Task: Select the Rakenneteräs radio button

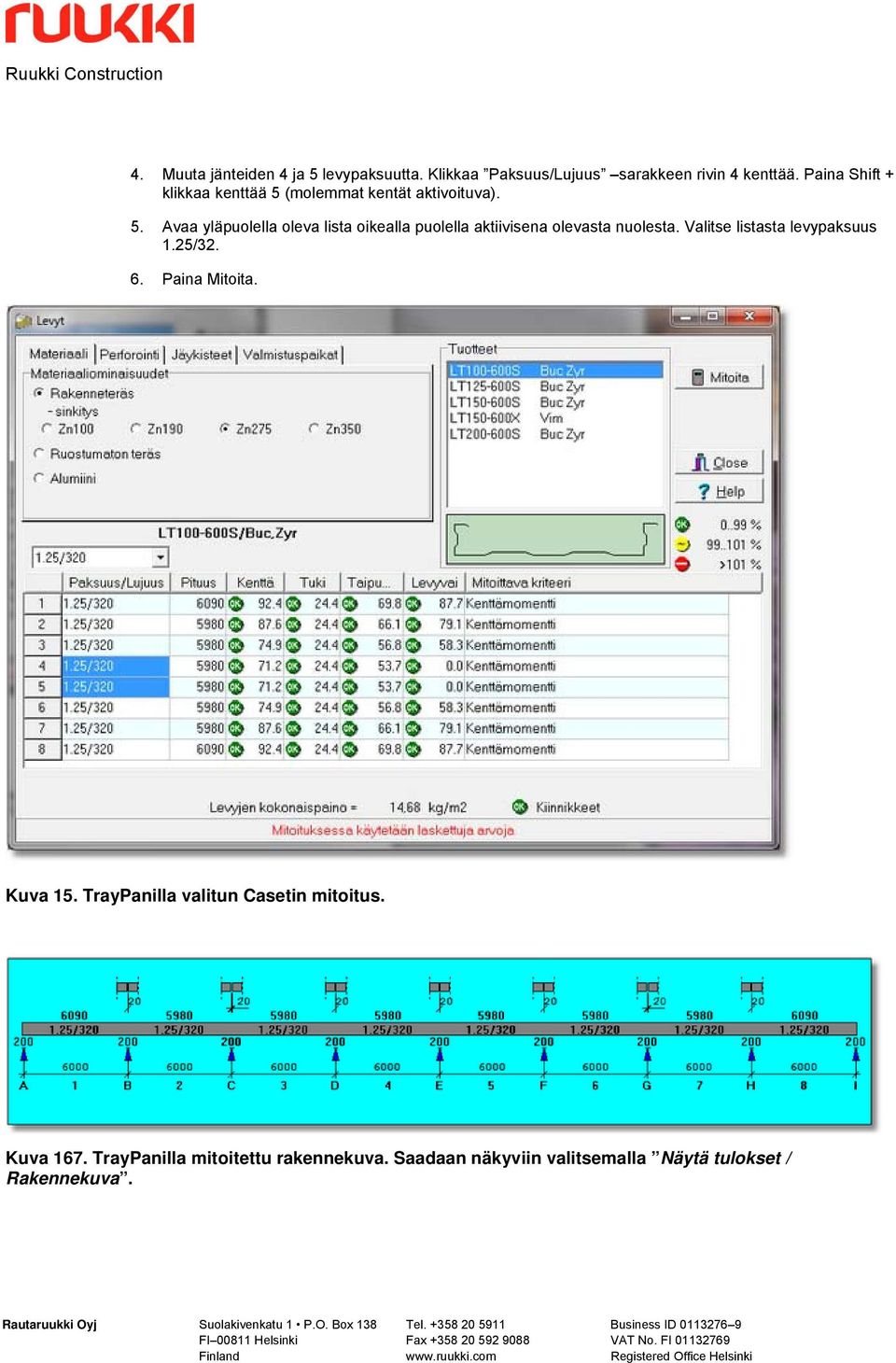Action: 39,393
